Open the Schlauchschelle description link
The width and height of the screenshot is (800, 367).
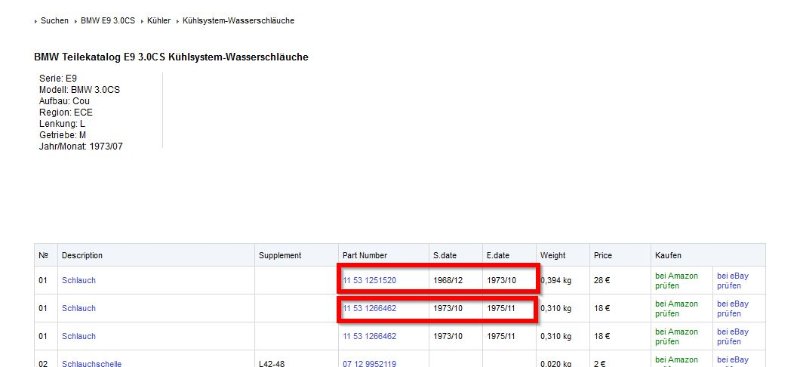[92, 363]
